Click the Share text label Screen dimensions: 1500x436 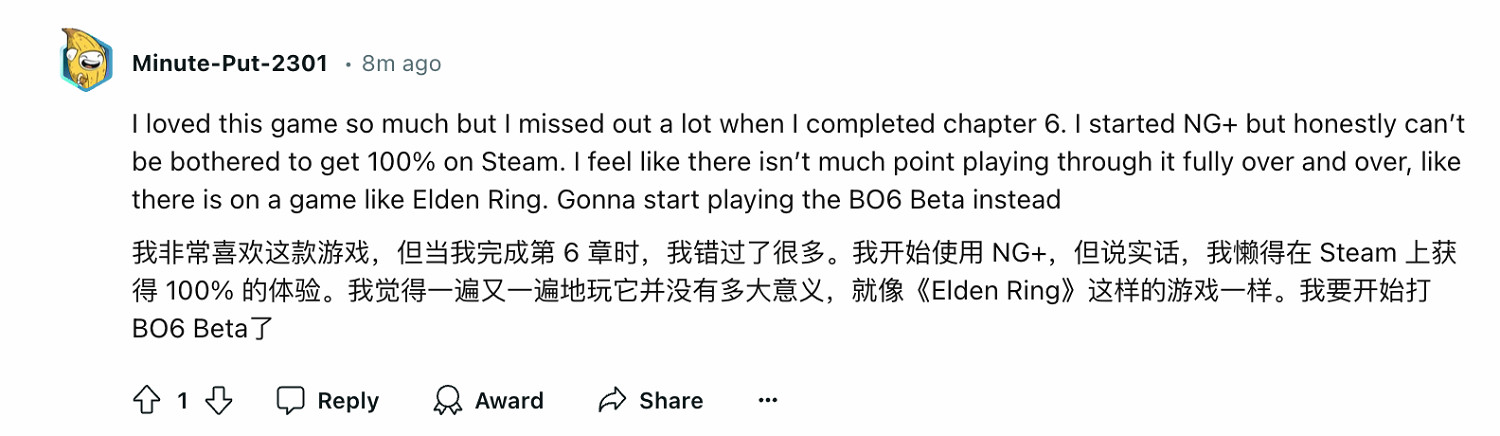click(x=671, y=401)
